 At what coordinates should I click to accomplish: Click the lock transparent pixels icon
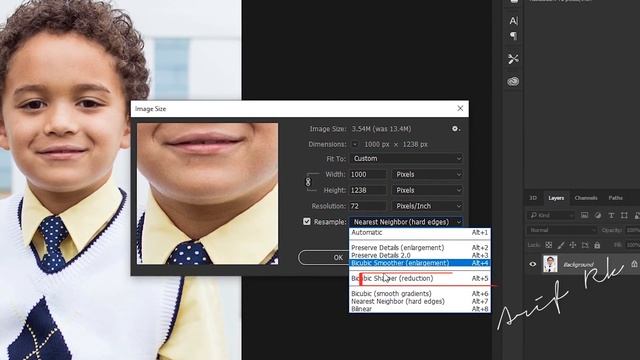(x=549, y=245)
